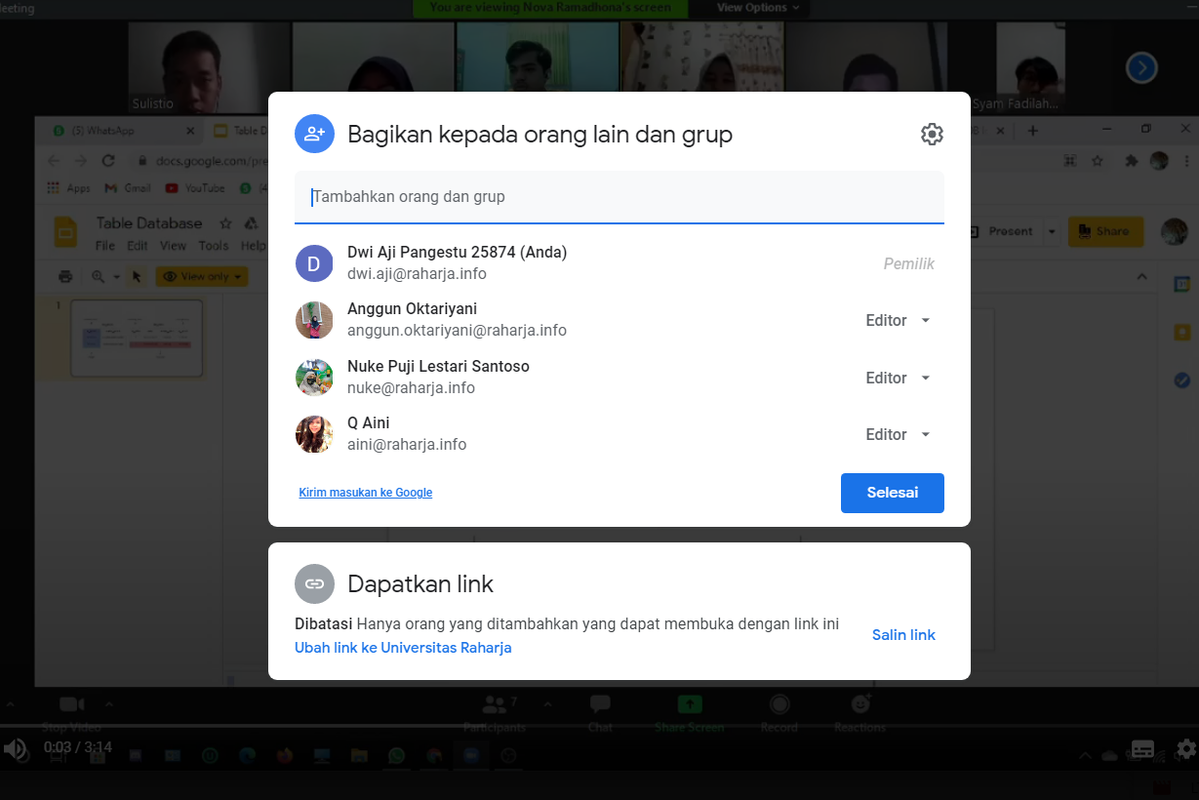1199x800 pixels.
Task: Switch to the (5) WhatsApp tab
Action: 115,131
